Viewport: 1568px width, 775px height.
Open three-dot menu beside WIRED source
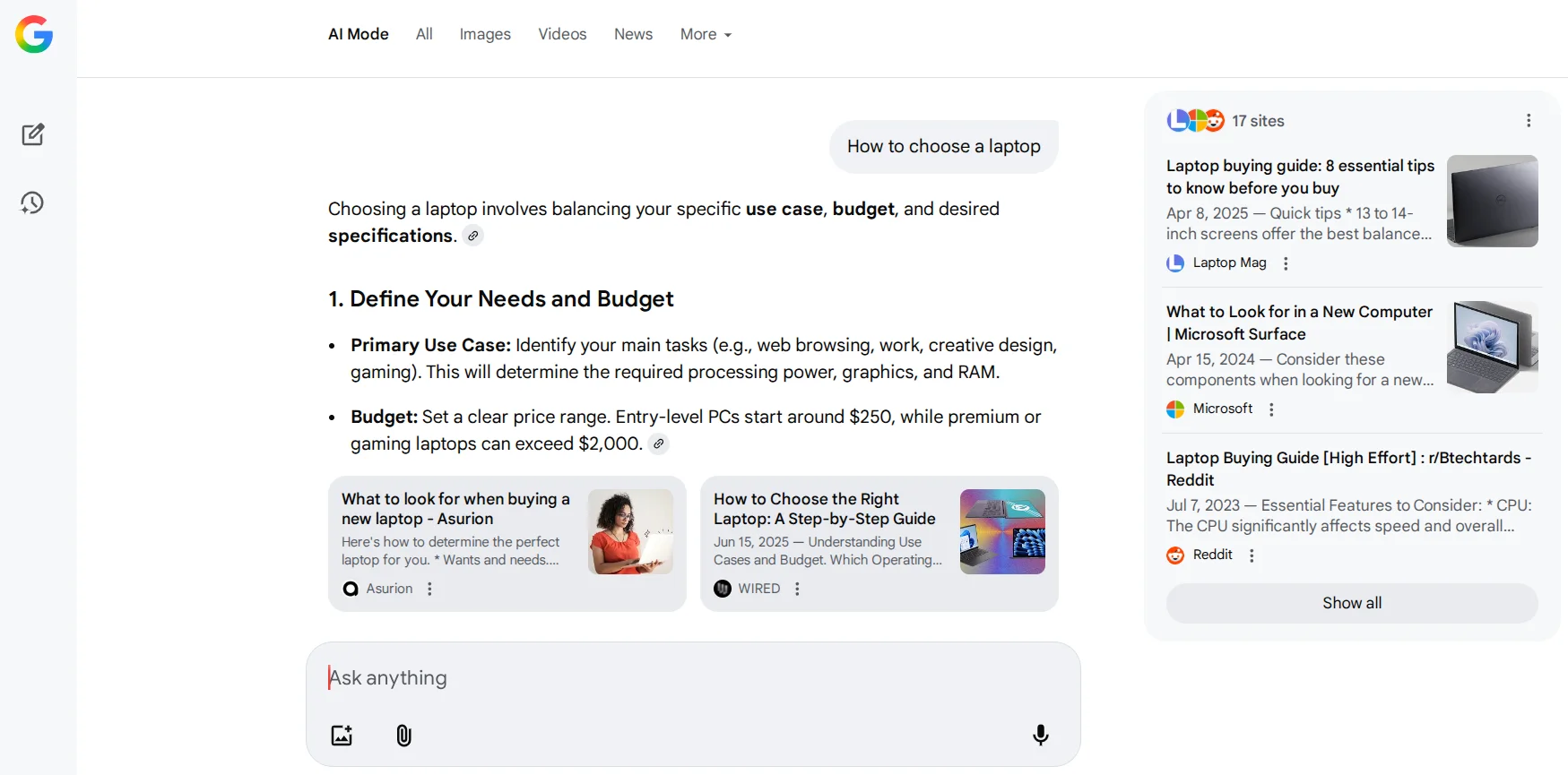797,589
